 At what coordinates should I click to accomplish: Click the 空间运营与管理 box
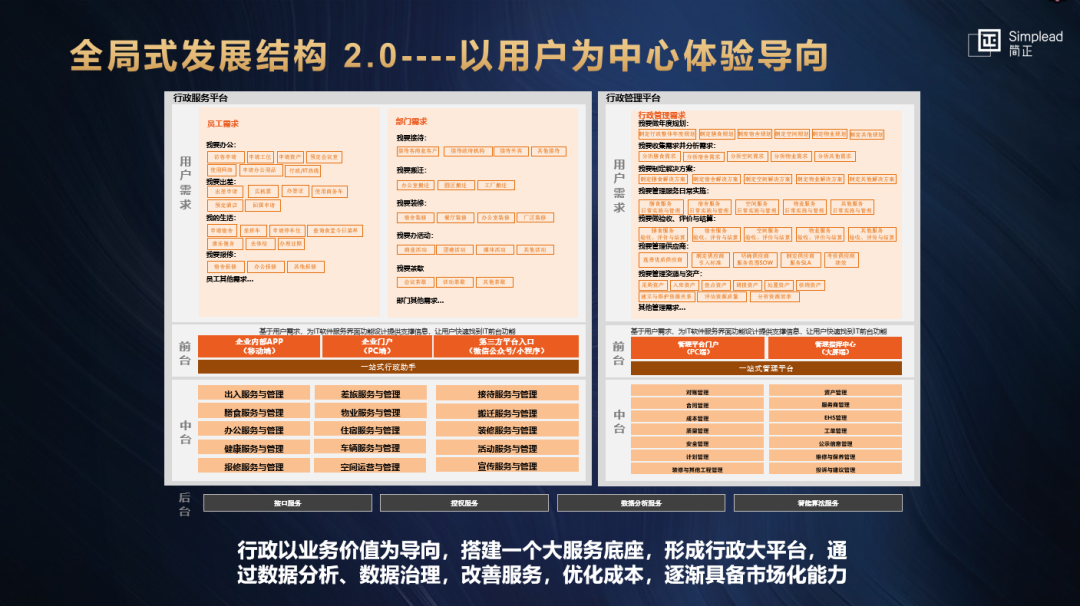click(x=371, y=466)
